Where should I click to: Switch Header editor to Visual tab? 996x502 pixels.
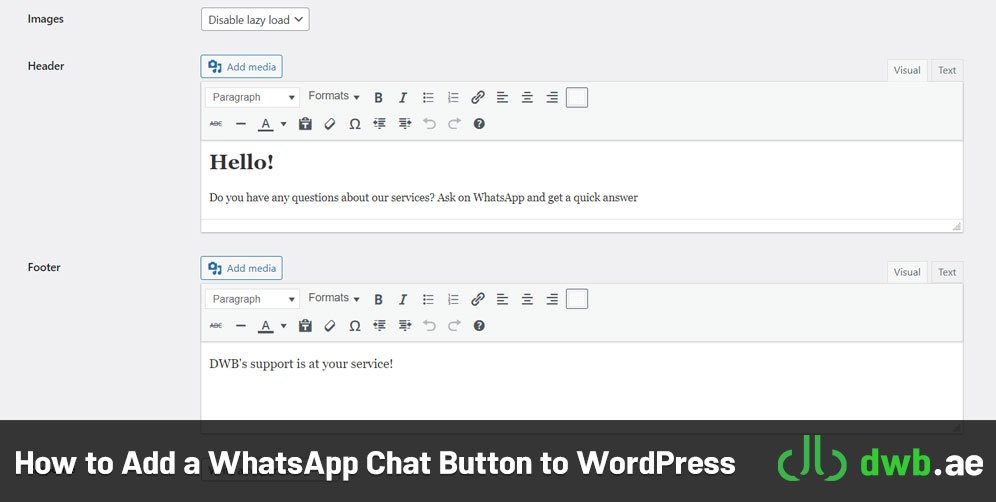pos(907,71)
